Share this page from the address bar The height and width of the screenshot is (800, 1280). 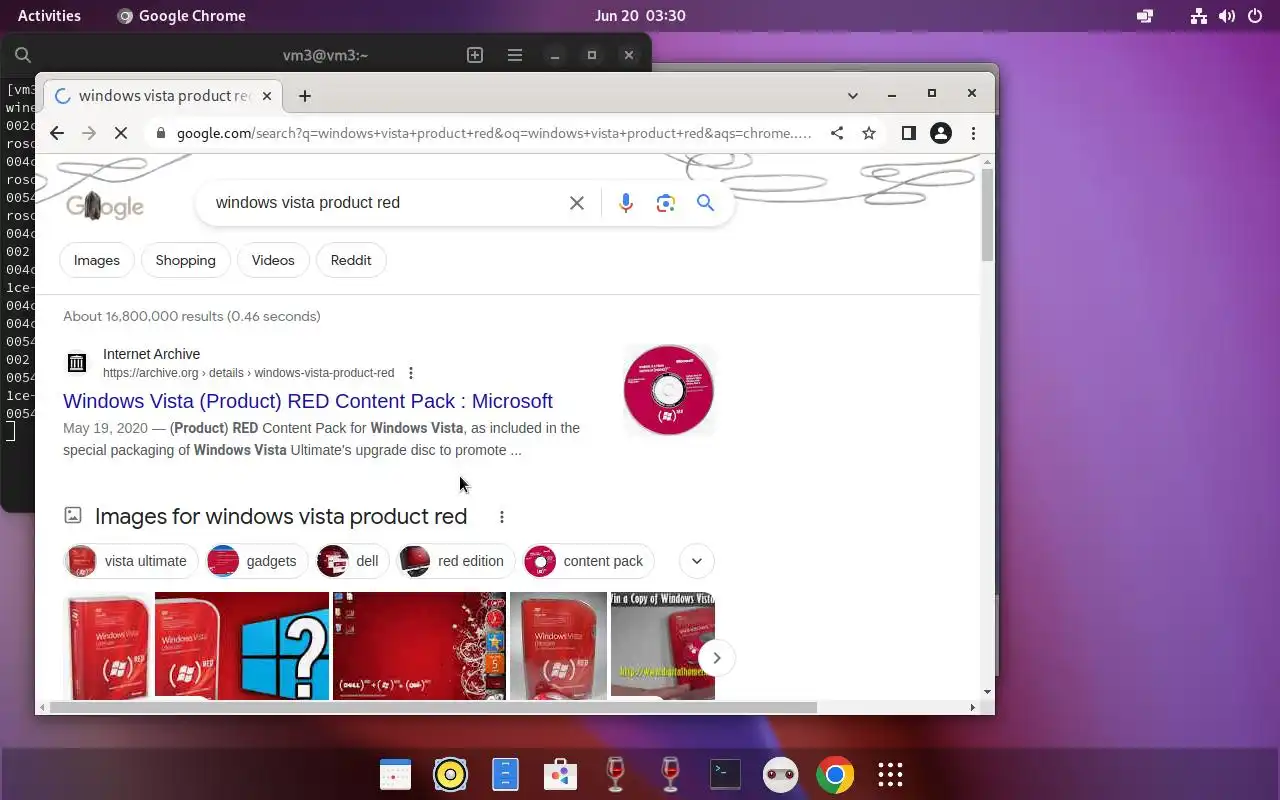pyautogui.click(x=837, y=133)
